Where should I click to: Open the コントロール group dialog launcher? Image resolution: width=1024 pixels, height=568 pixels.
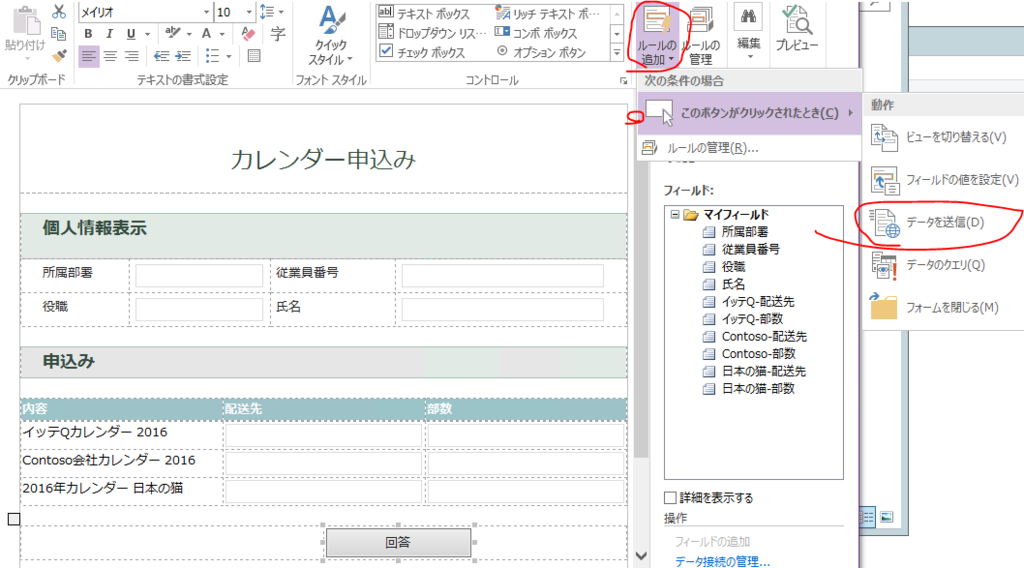click(x=623, y=81)
